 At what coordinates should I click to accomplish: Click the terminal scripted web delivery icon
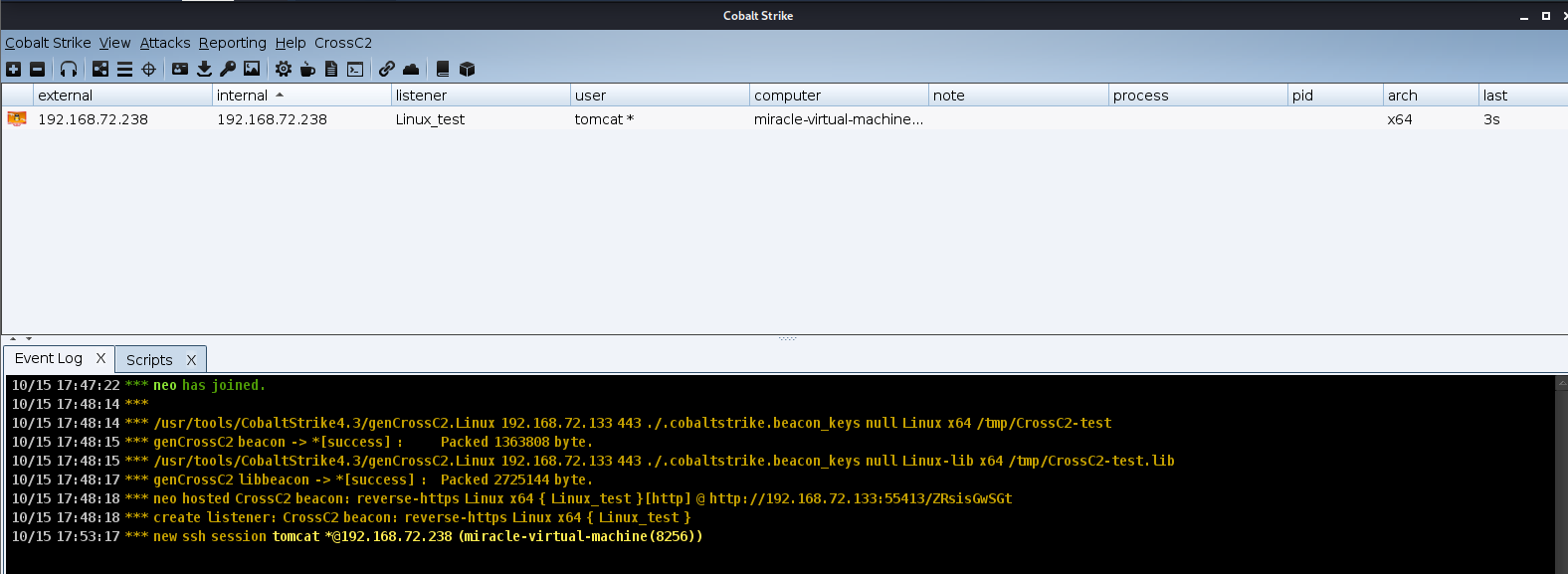tap(355, 69)
